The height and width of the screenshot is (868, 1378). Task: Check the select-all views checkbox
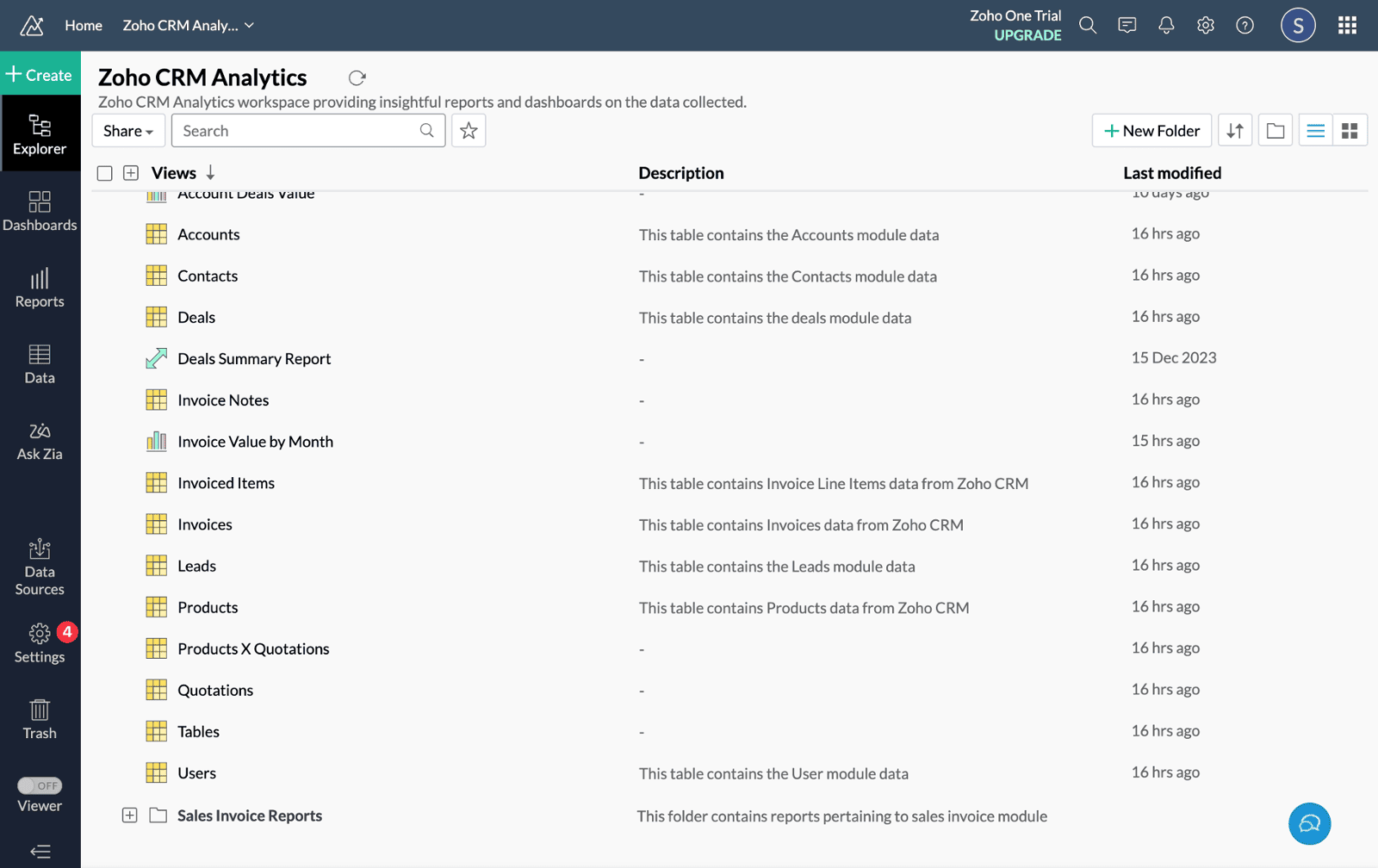click(x=105, y=173)
